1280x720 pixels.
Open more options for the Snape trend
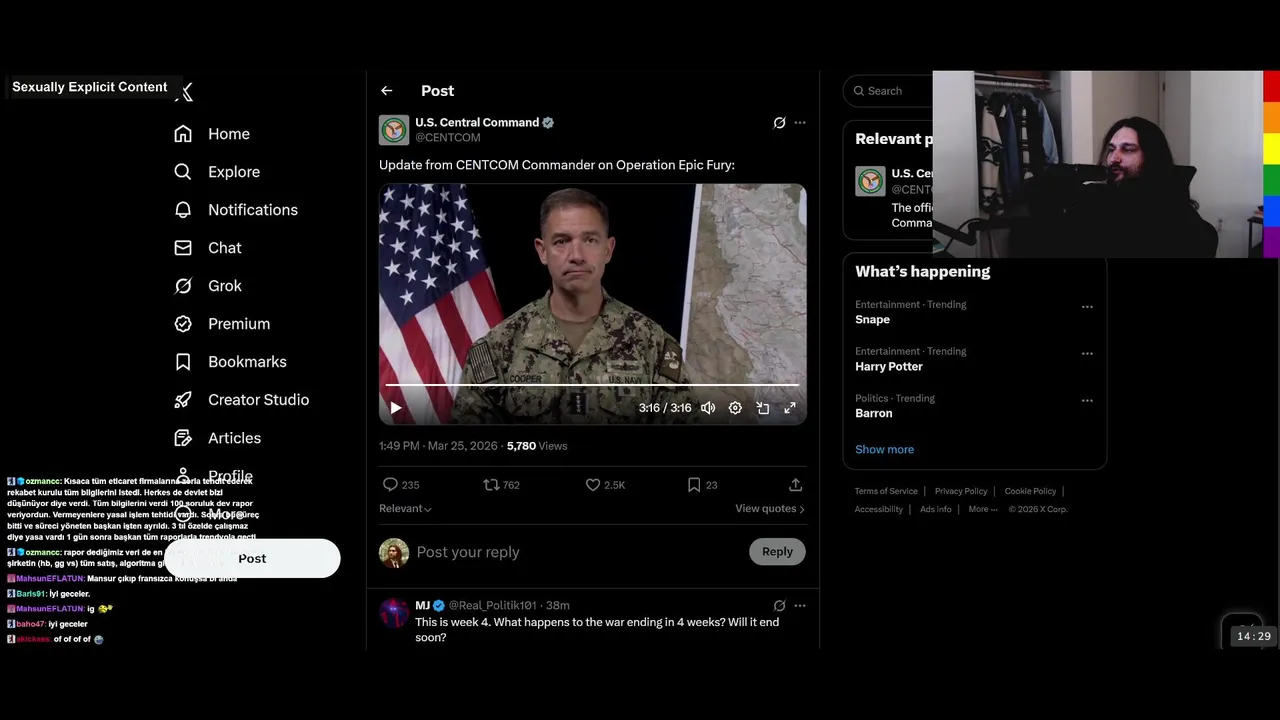[x=1087, y=307]
